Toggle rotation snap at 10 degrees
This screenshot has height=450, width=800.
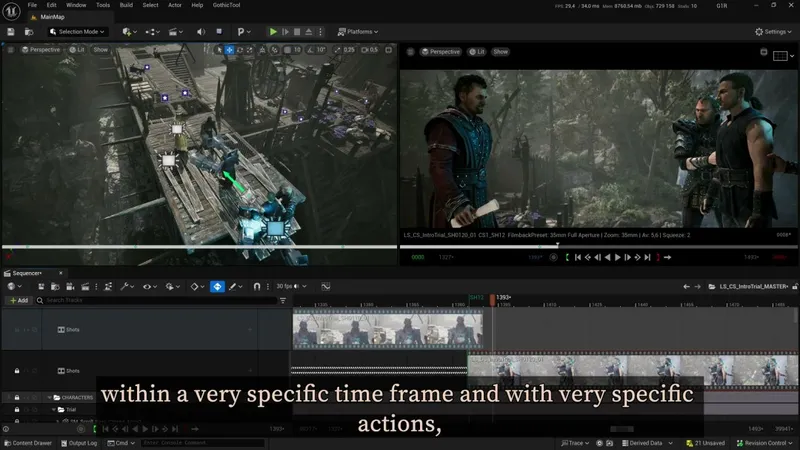(308, 50)
